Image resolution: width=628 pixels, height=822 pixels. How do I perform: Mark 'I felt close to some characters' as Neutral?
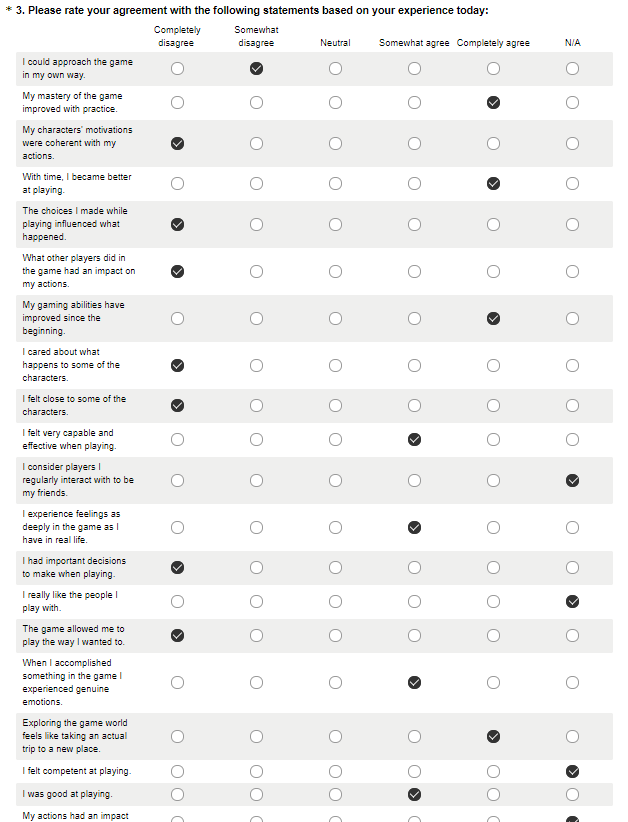click(335, 405)
